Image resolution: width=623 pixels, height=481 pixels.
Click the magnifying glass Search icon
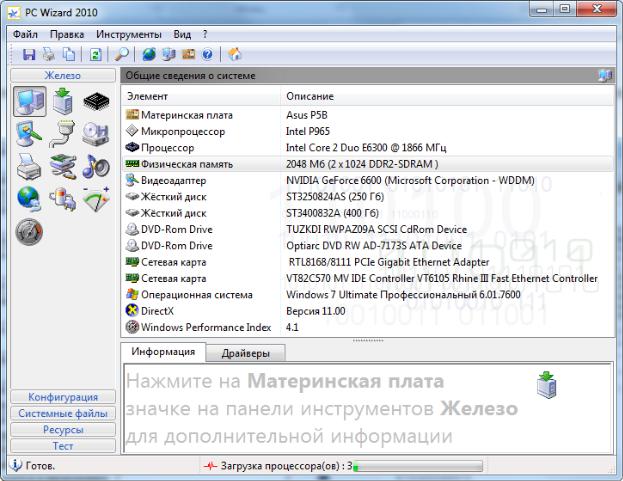tap(122, 54)
